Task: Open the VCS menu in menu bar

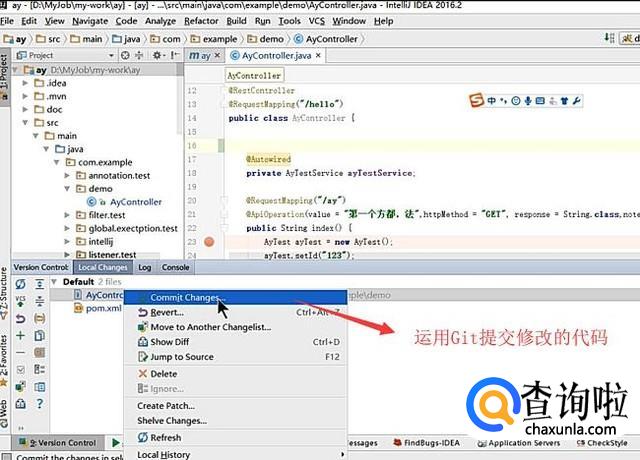Action: click(x=316, y=21)
